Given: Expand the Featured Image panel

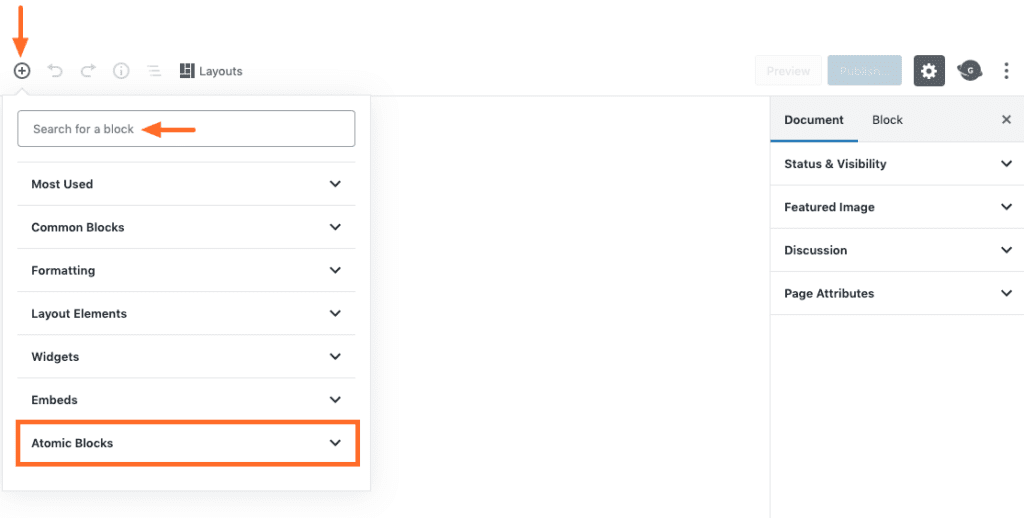Looking at the screenshot, I should (897, 207).
